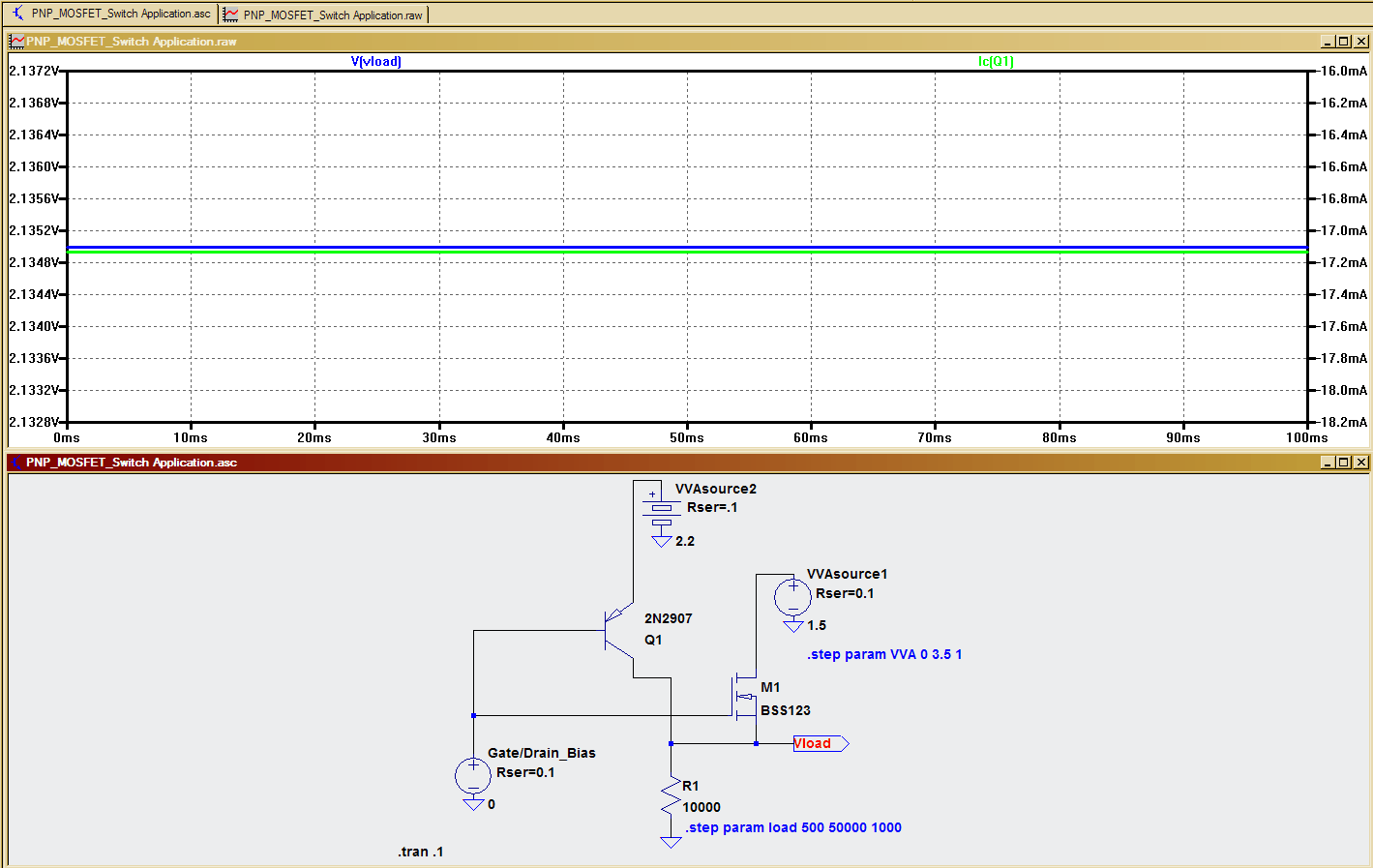
Task: Click the 50ms time axis label
Action: coord(687,437)
